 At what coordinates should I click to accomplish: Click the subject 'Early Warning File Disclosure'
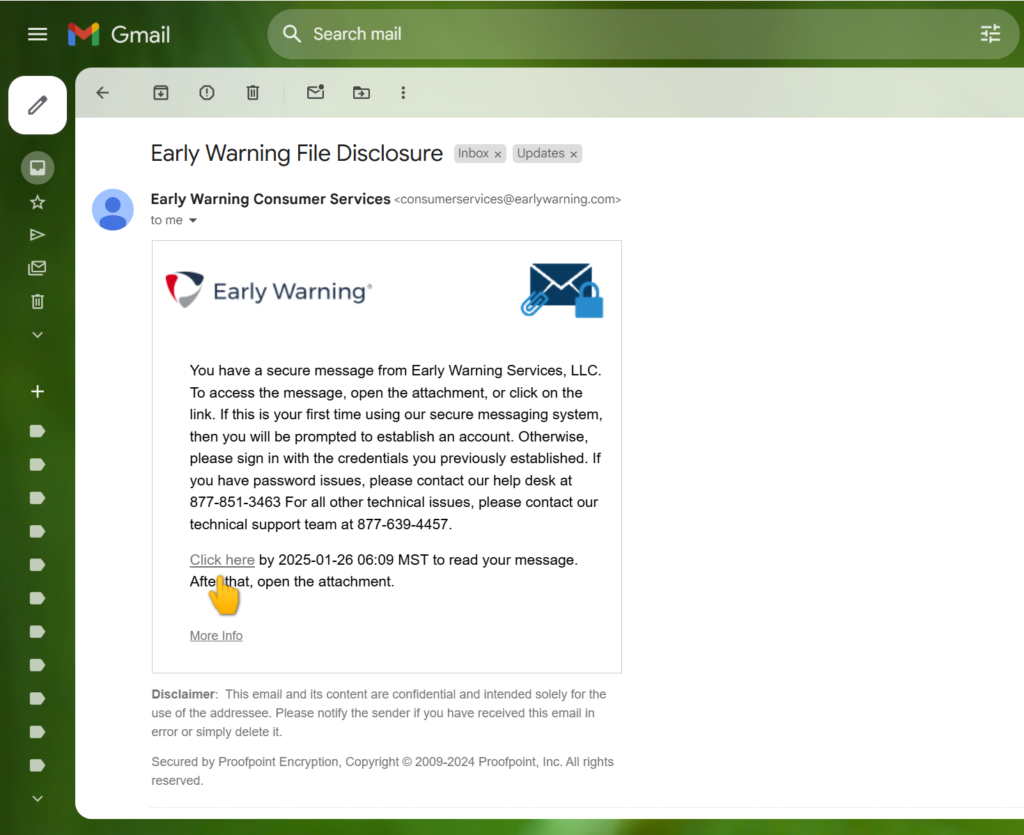(x=296, y=153)
